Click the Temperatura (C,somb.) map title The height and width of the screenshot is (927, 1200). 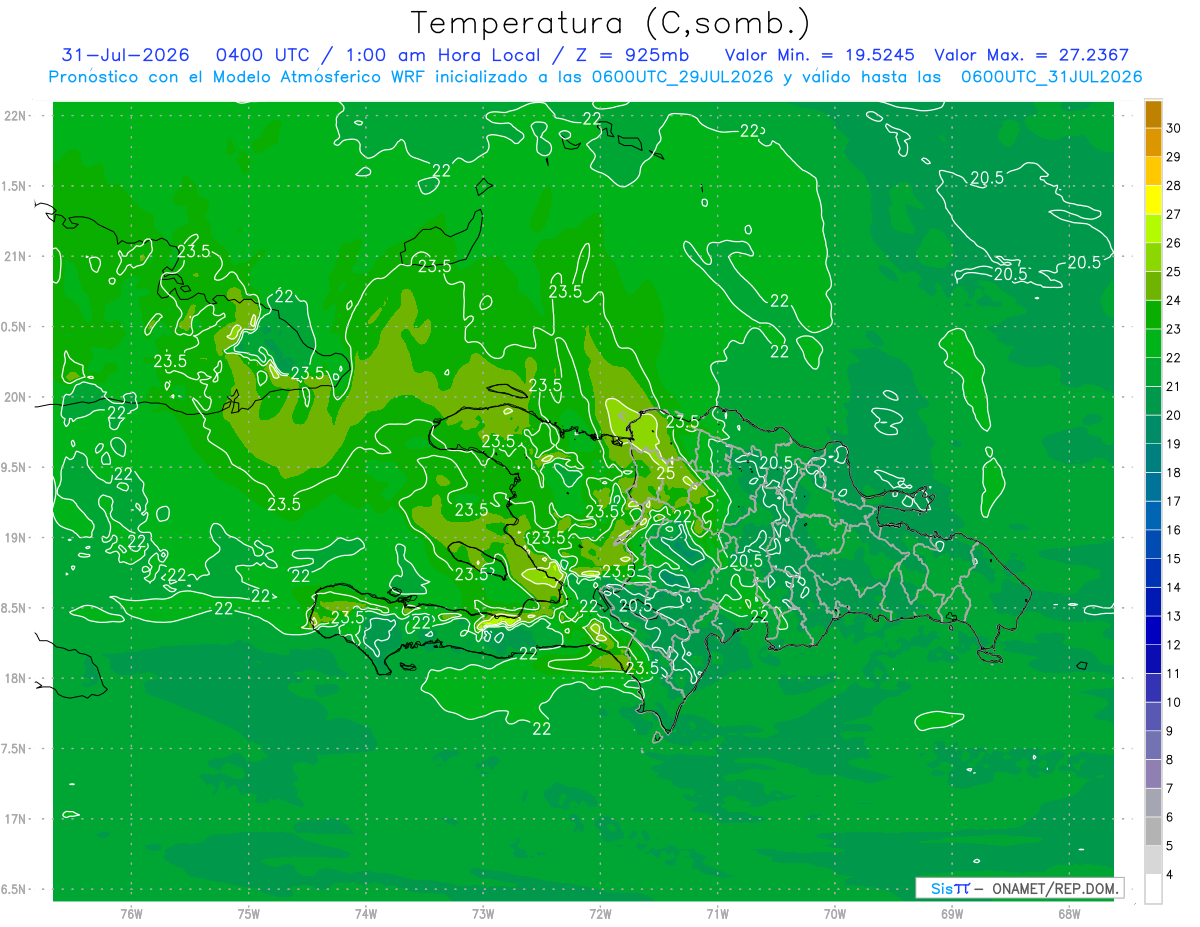pyautogui.click(x=611, y=23)
